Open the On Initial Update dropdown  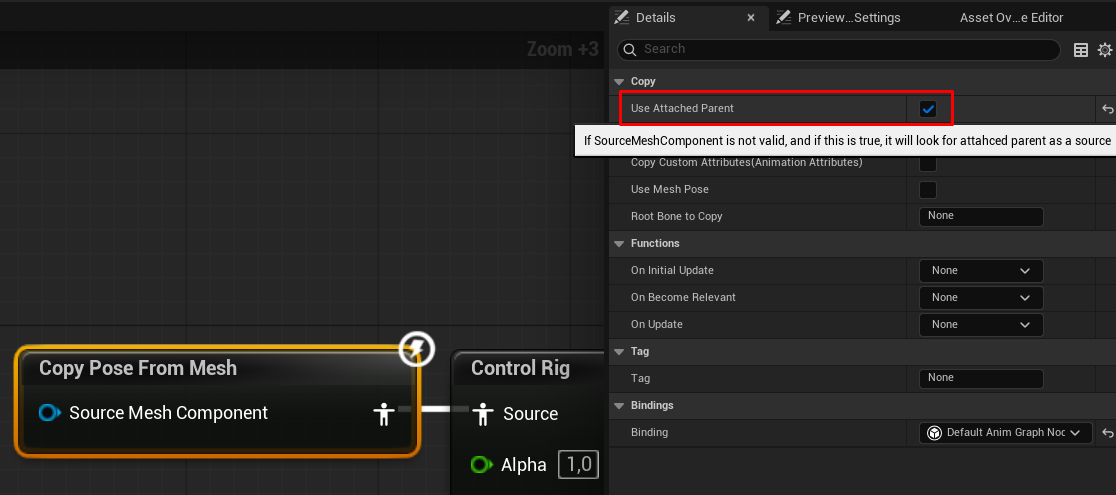click(x=980, y=271)
